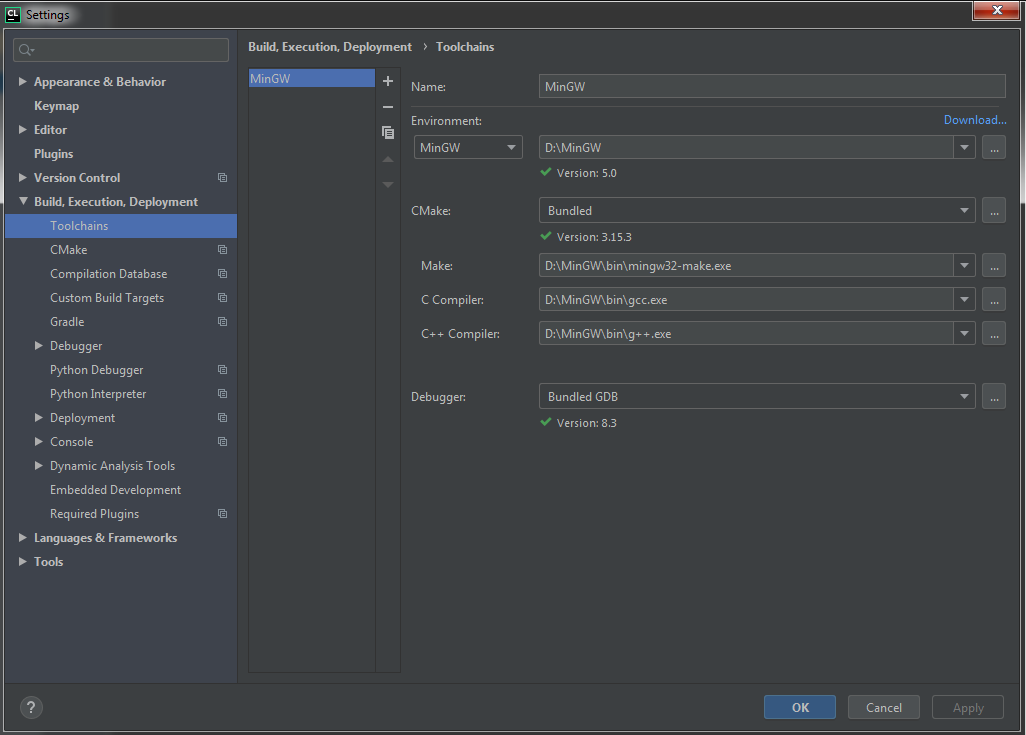Expand the Debugger subsection

[x=39, y=346]
